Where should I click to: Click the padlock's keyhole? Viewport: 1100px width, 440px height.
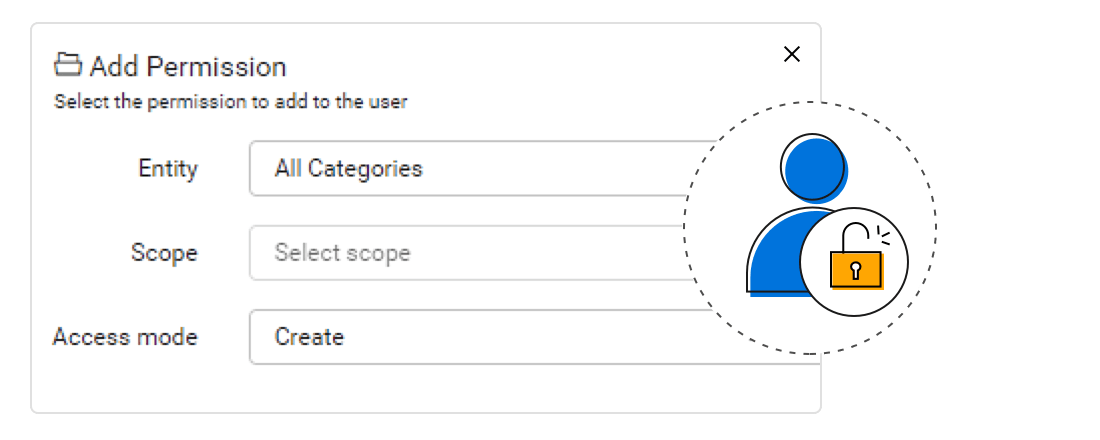856,269
